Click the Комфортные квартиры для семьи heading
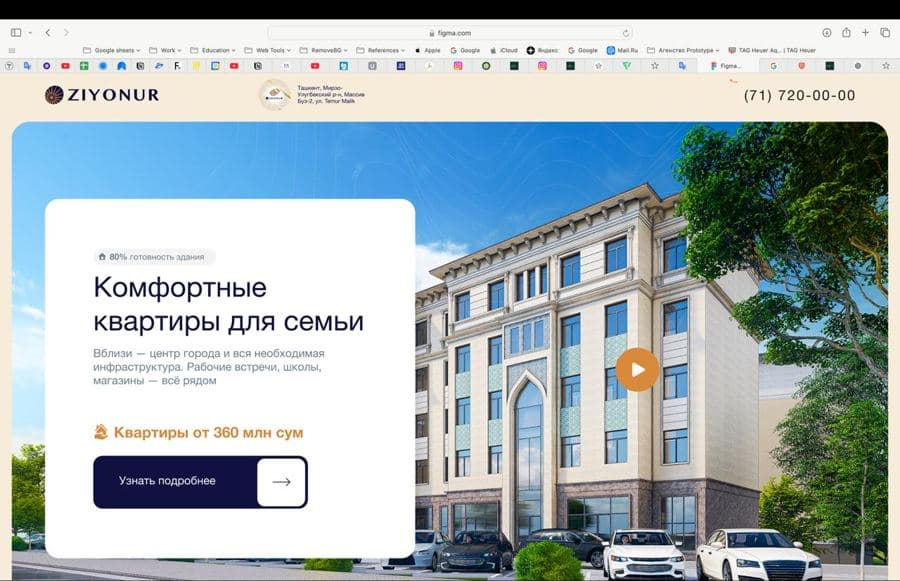The image size is (900, 581). tap(228, 304)
